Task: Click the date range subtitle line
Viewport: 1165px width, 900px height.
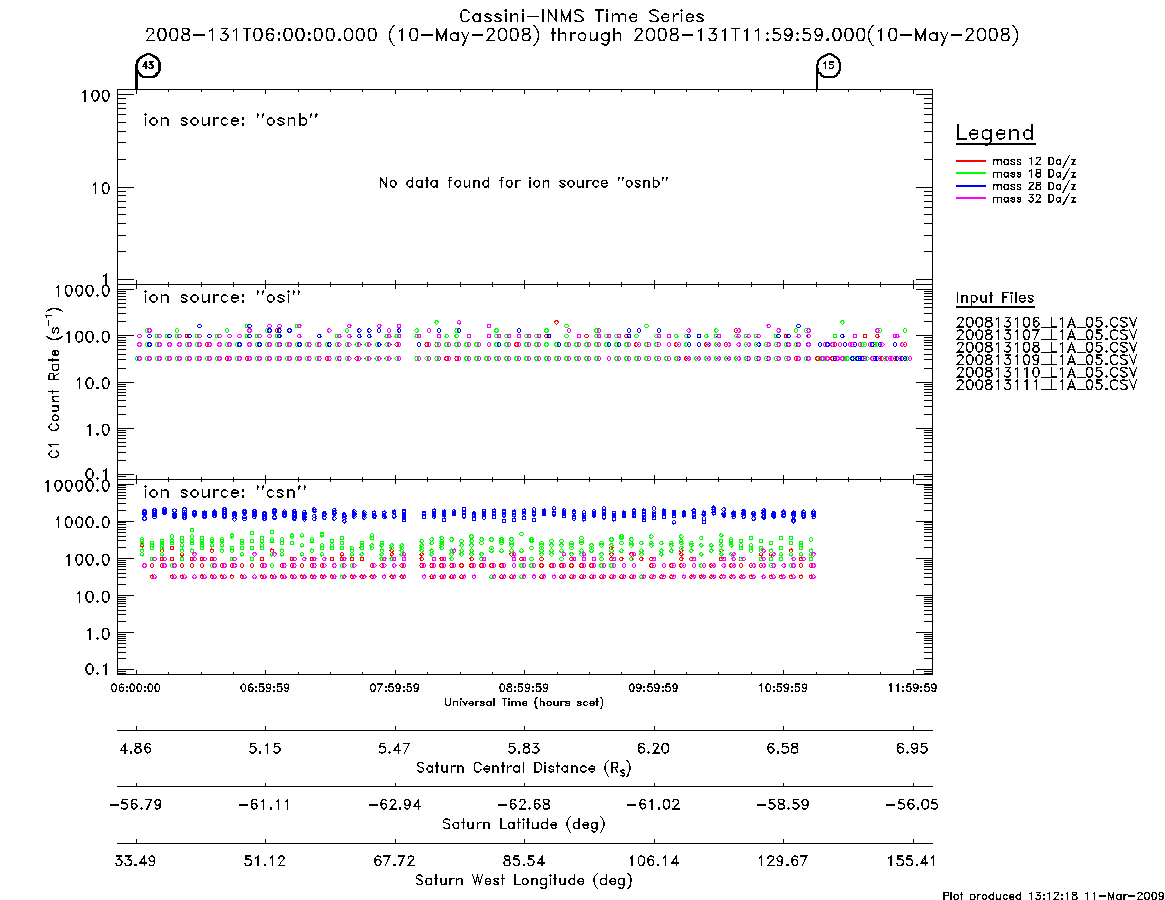Action: (582, 35)
